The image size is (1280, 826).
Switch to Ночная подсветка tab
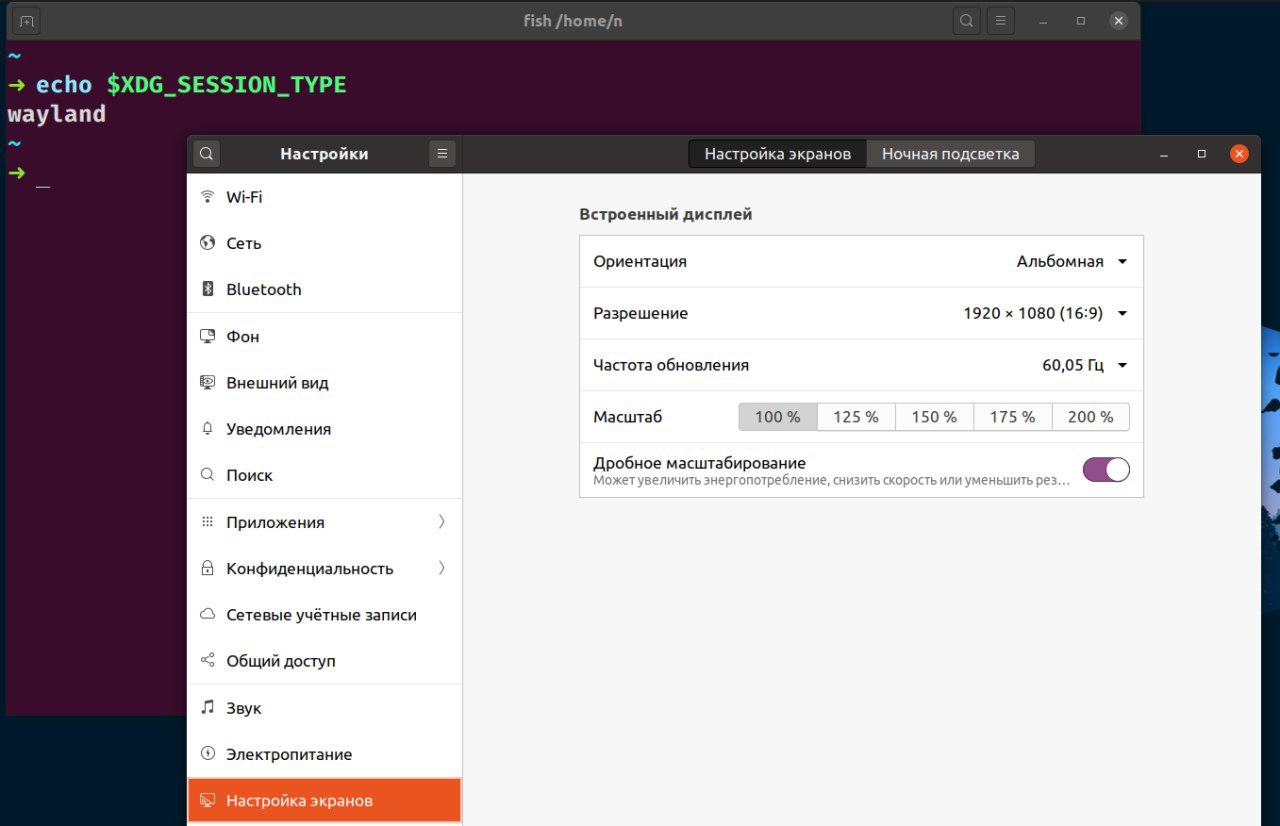click(x=950, y=154)
